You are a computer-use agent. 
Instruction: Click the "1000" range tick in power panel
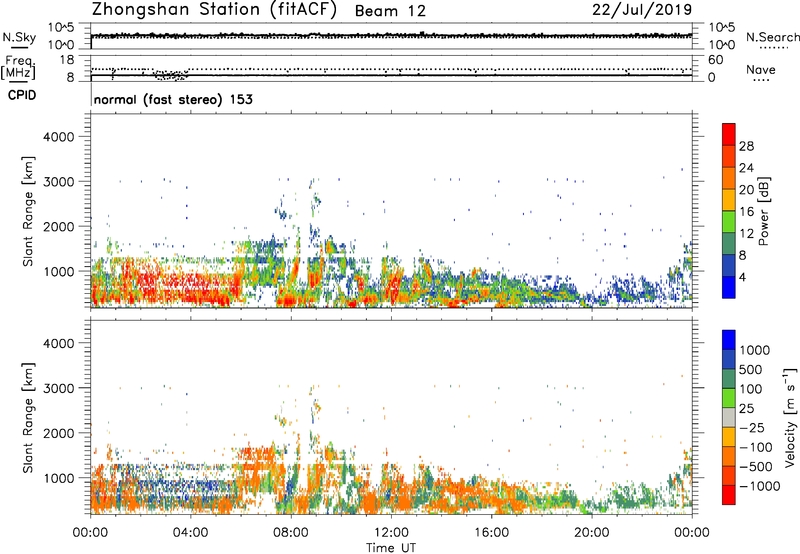click(59, 271)
